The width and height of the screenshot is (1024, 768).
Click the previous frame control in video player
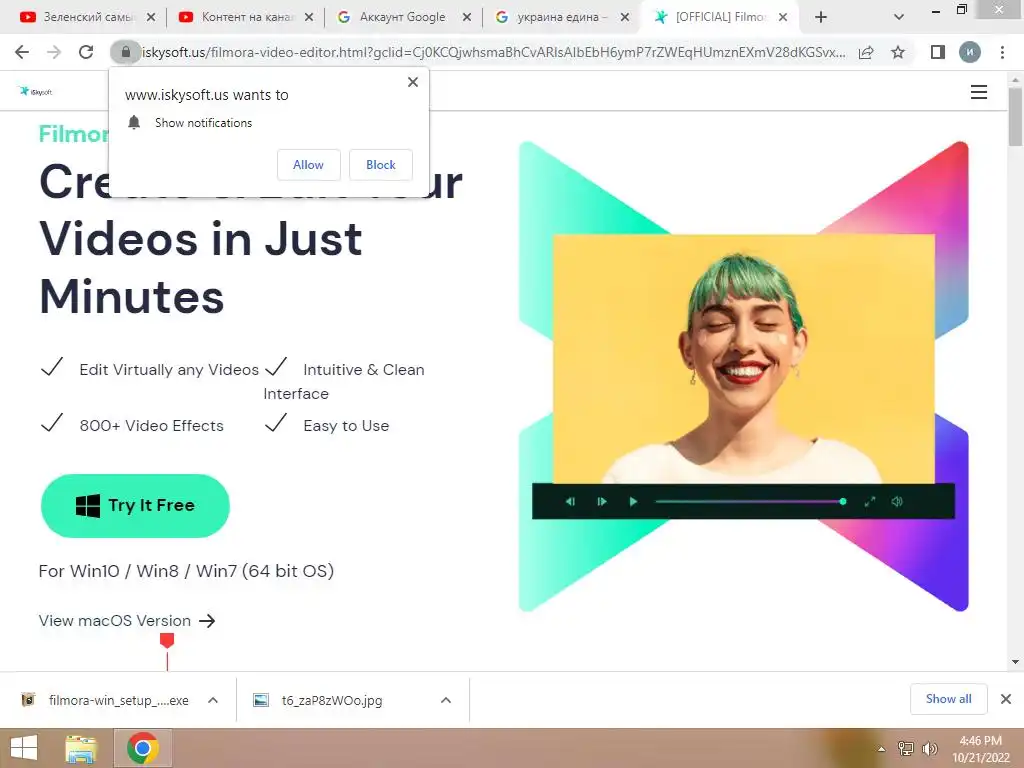[570, 502]
